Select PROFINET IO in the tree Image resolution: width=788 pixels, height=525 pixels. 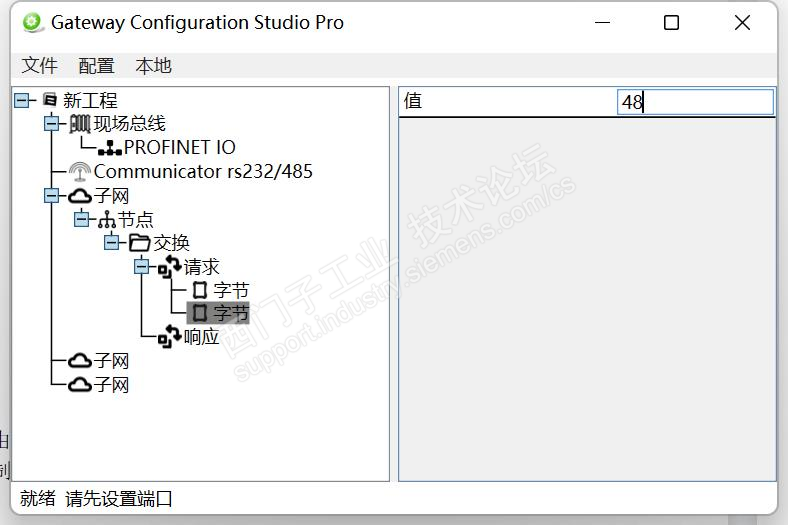pyautogui.click(x=180, y=147)
